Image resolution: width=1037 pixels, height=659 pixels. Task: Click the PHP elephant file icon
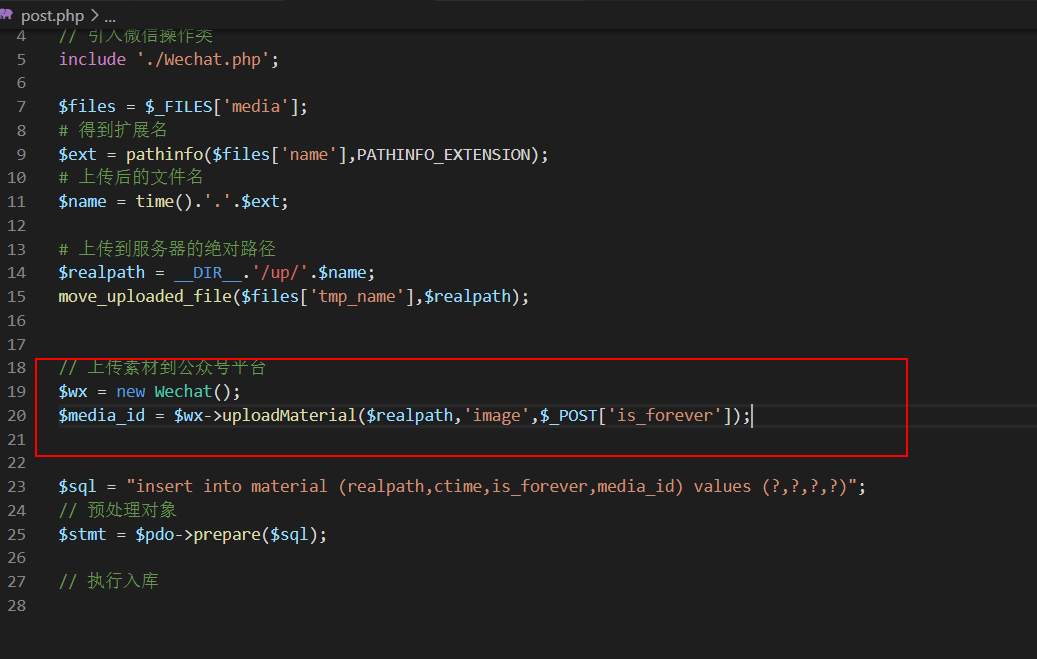[x=6, y=15]
